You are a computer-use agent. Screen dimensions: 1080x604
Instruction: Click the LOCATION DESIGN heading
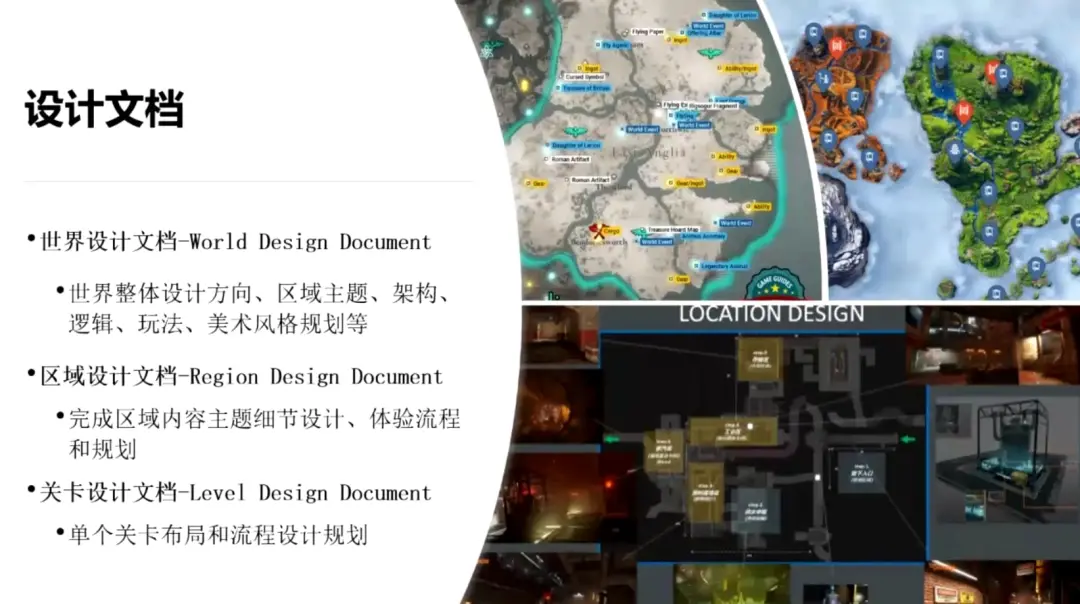point(771,313)
